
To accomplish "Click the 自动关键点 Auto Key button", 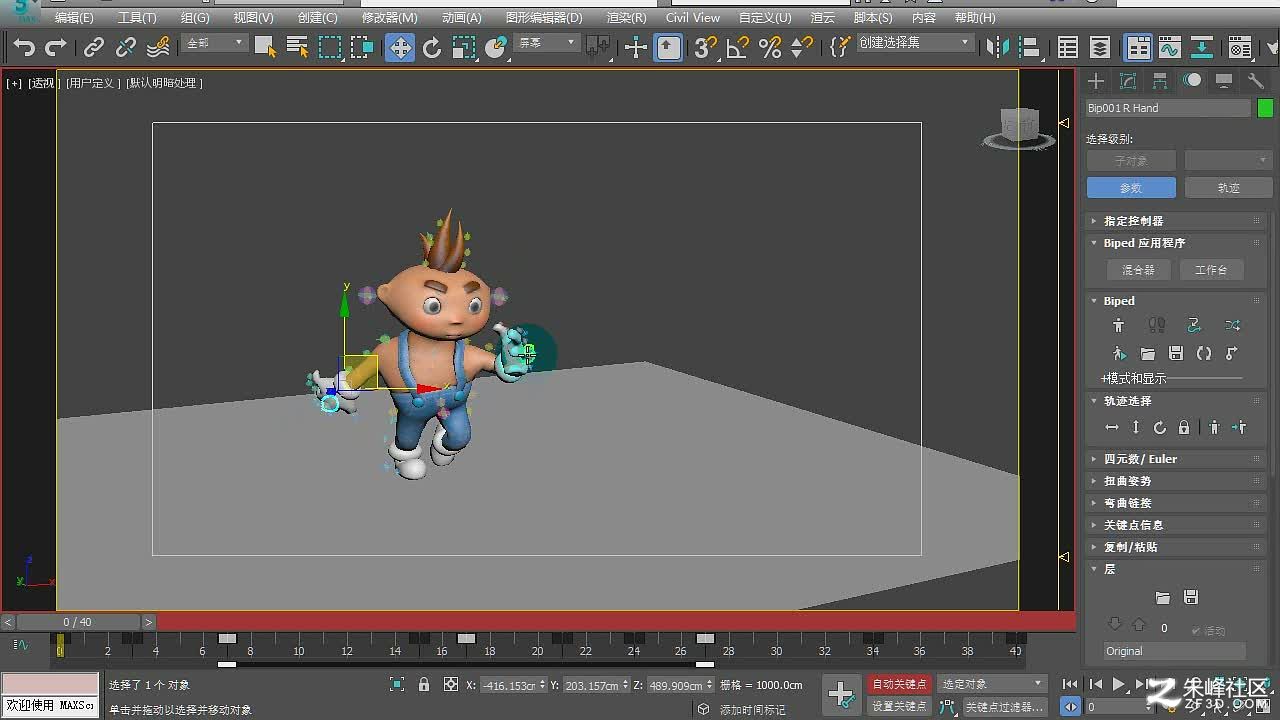I will click(x=899, y=684).
